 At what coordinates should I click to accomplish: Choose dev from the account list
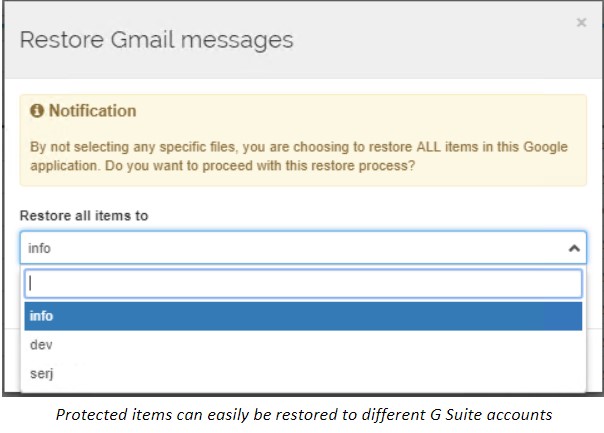click(x=303, y=345)
